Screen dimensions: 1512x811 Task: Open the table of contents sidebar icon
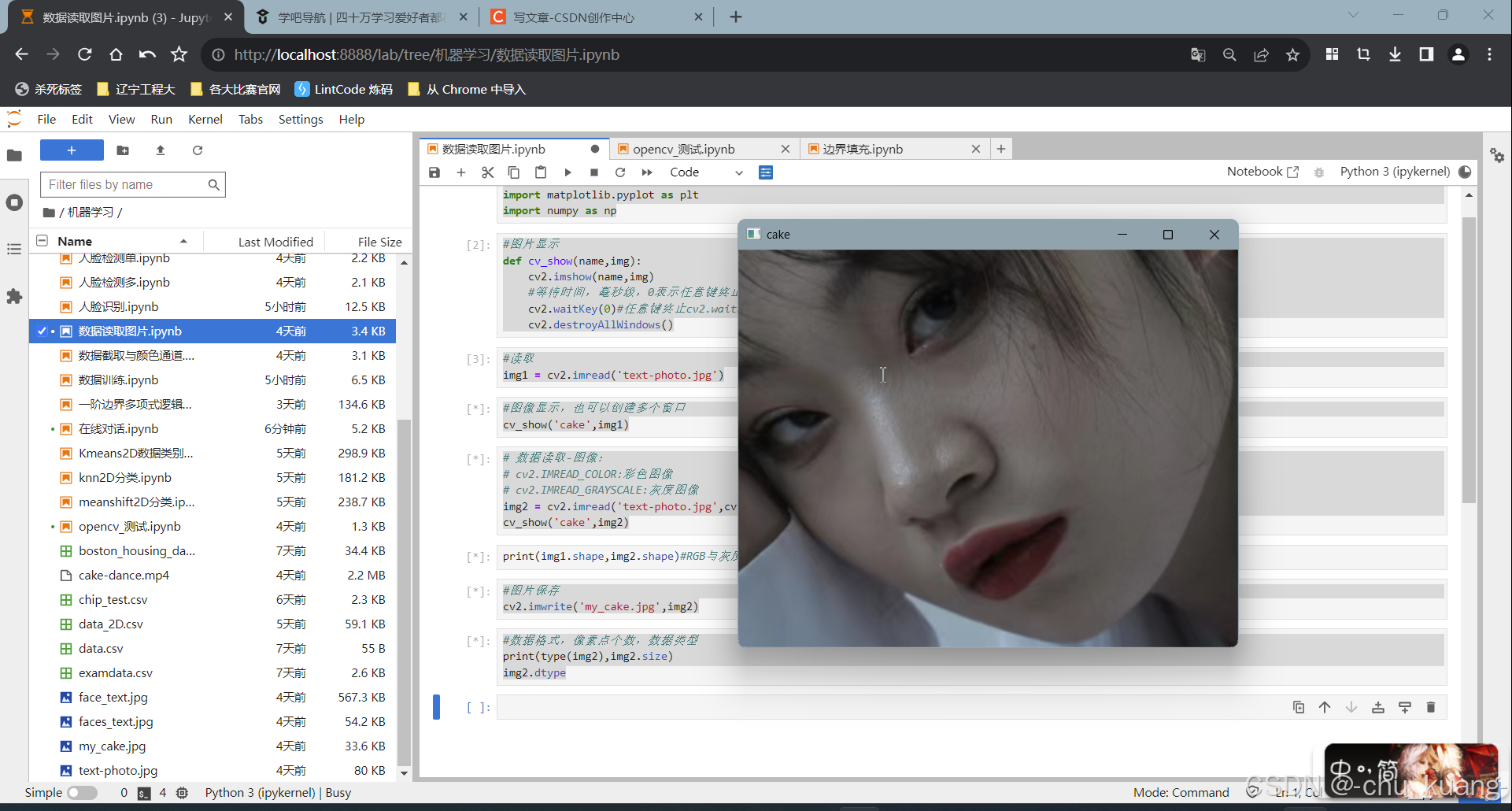click(x=14, y=249)
